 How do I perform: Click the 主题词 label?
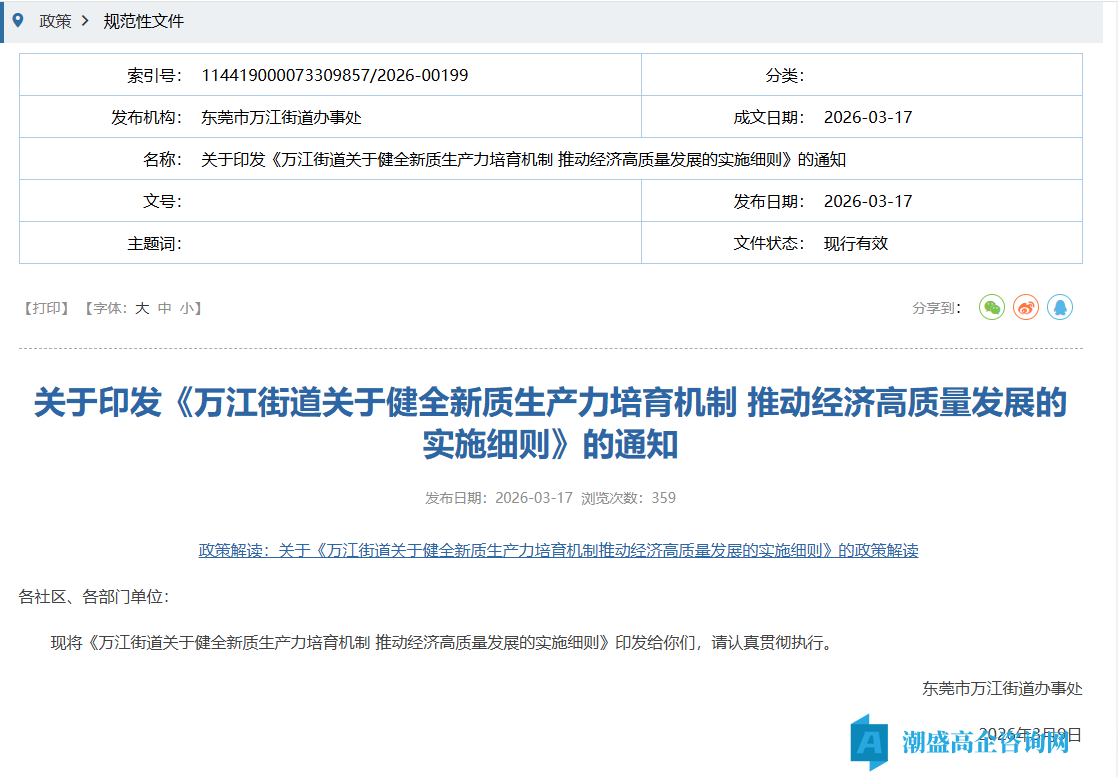[154, 243]
